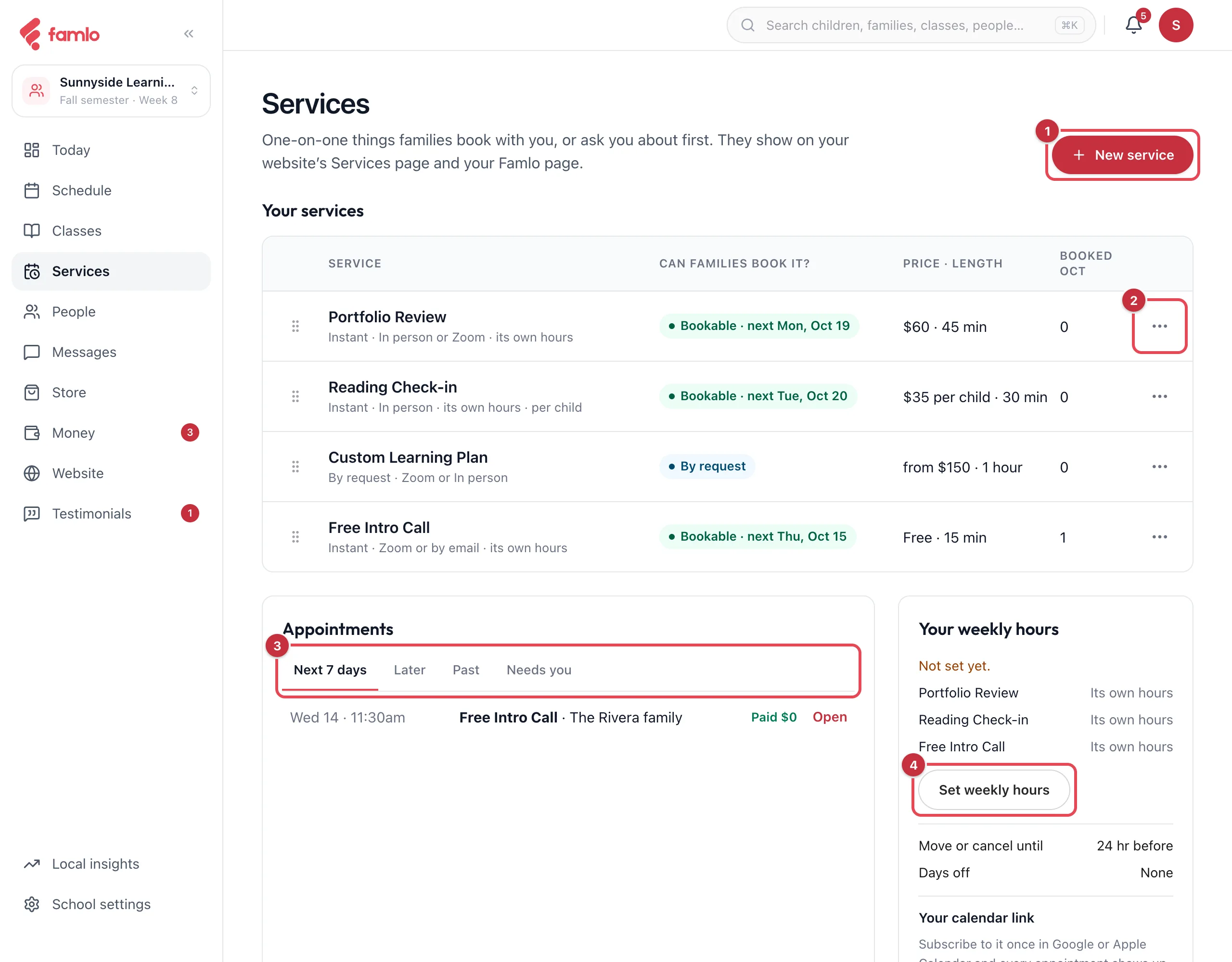This screenshot has height=962, width=1232.
Task: Open School settings
Action: (111, 904)
